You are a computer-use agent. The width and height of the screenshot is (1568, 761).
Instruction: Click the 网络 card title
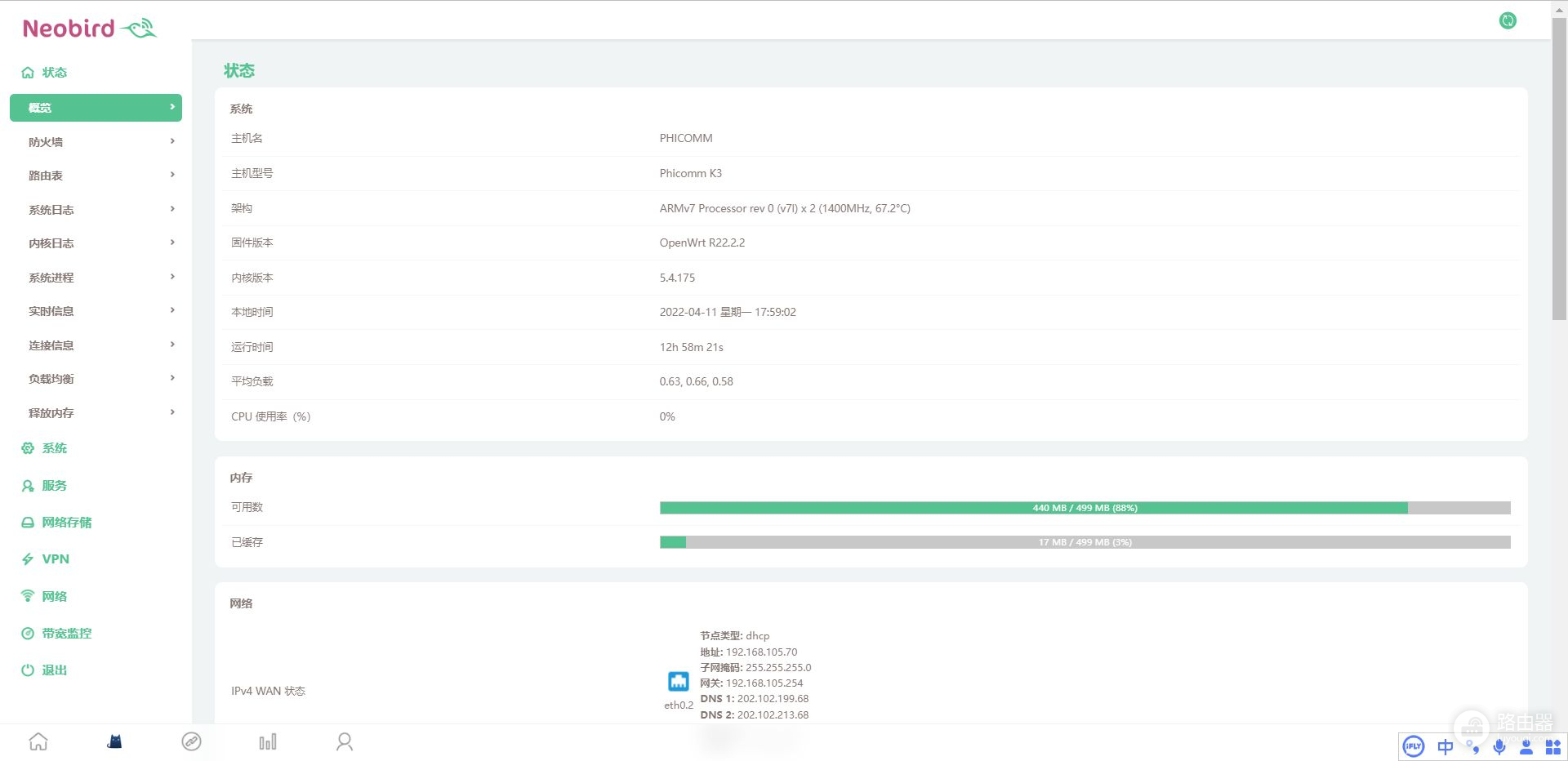click(241, 603)
